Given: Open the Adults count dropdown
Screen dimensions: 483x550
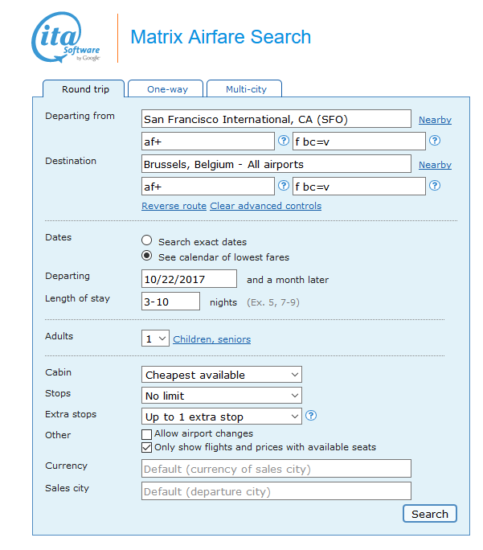Looking at the screenshot, I should tap(155, 338).
